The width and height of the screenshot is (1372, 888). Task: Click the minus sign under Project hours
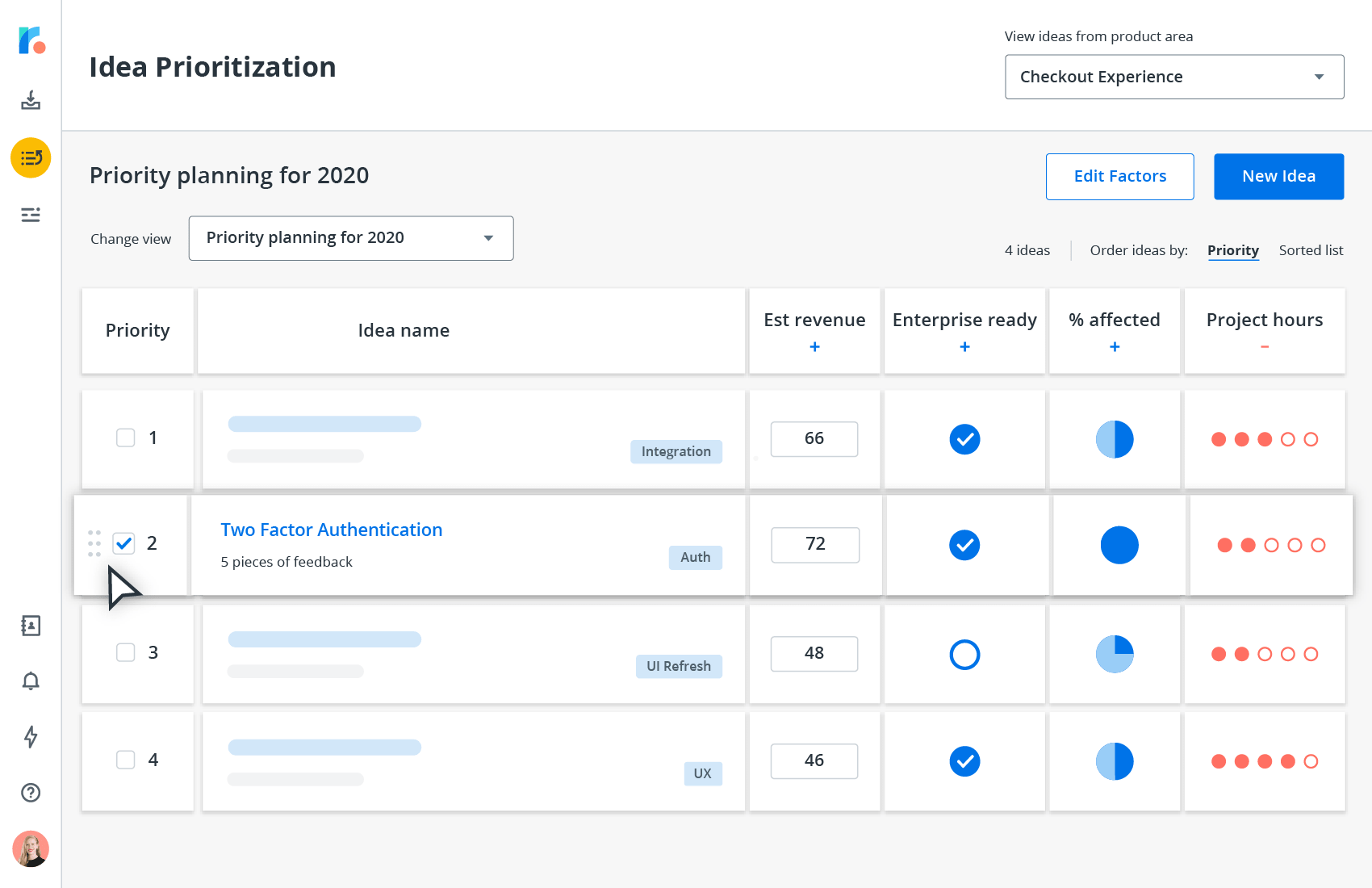click(x=1265, y=346)
